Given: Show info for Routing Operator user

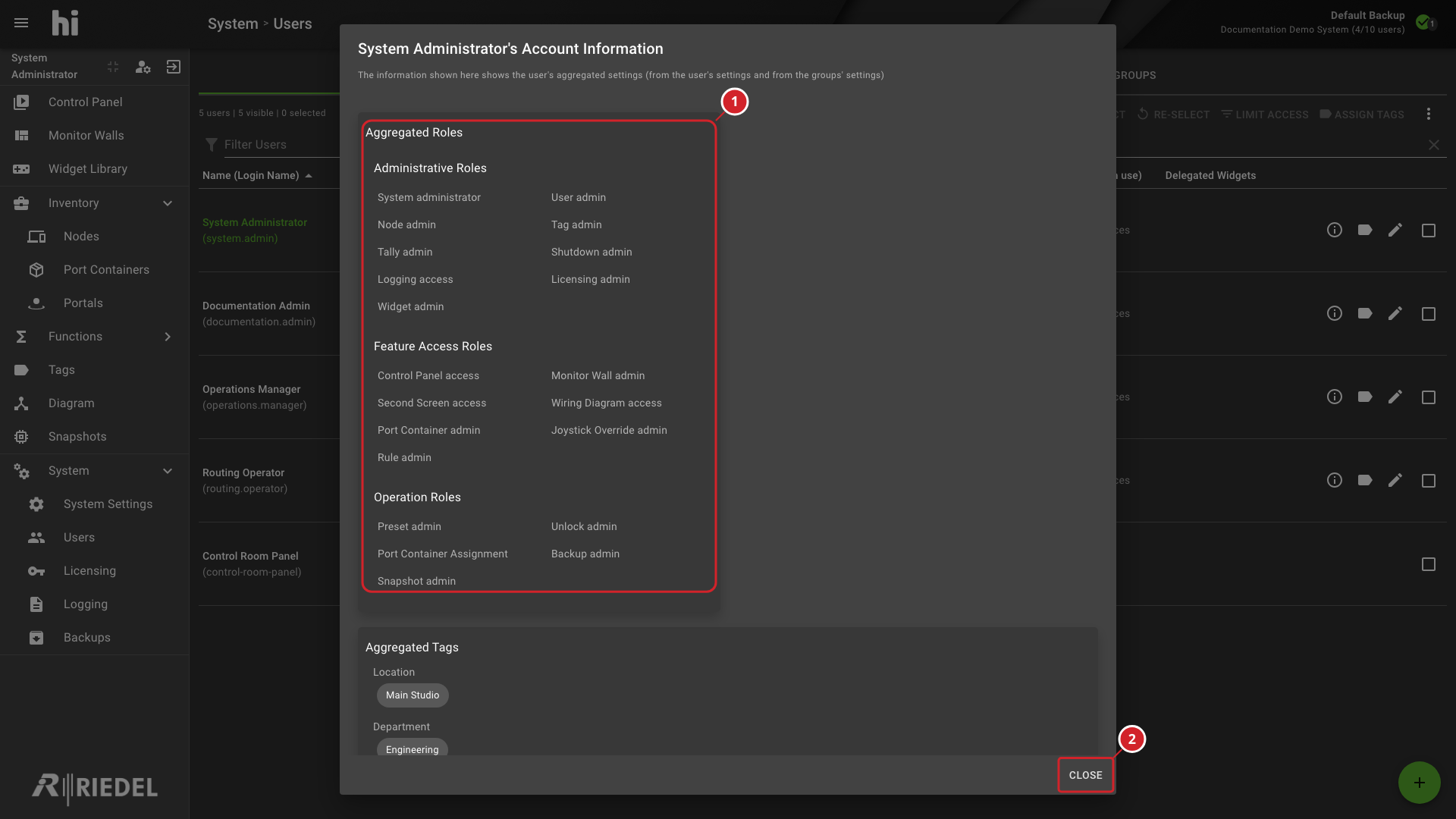Looking at the screenshot, I should tap(1335, 480).
